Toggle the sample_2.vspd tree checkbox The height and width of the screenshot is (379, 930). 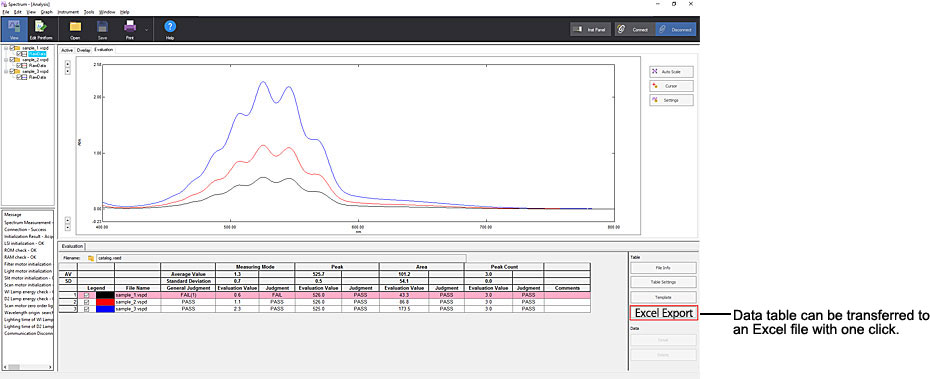pos(12,60)
